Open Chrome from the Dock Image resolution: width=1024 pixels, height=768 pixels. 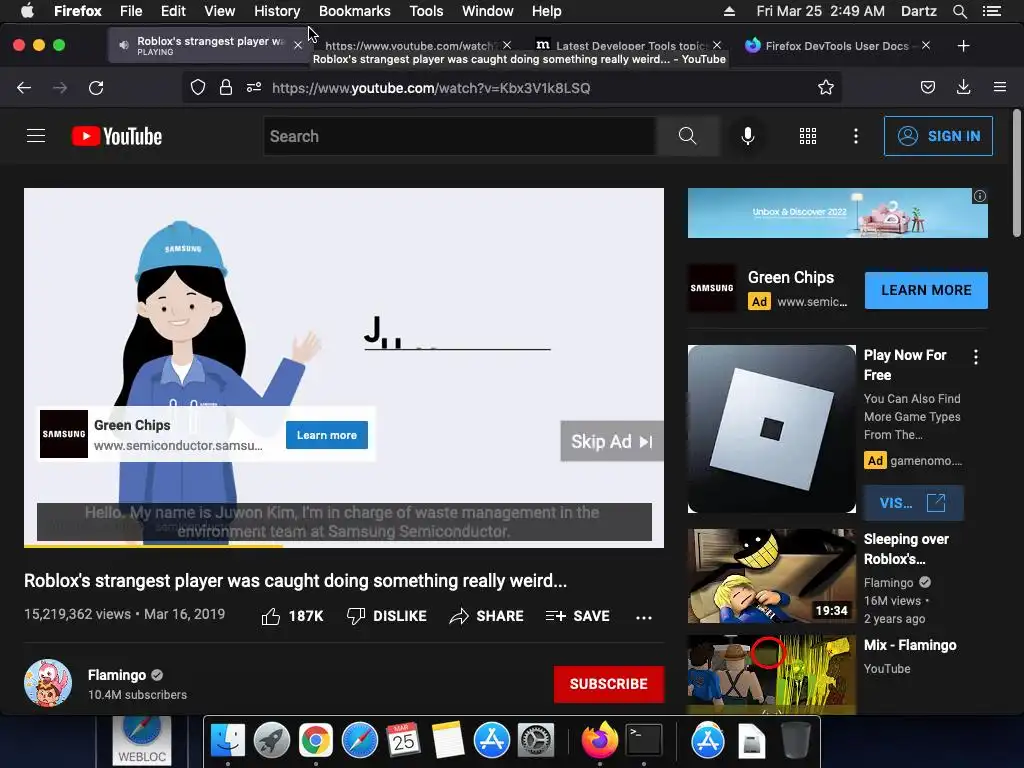315,741
